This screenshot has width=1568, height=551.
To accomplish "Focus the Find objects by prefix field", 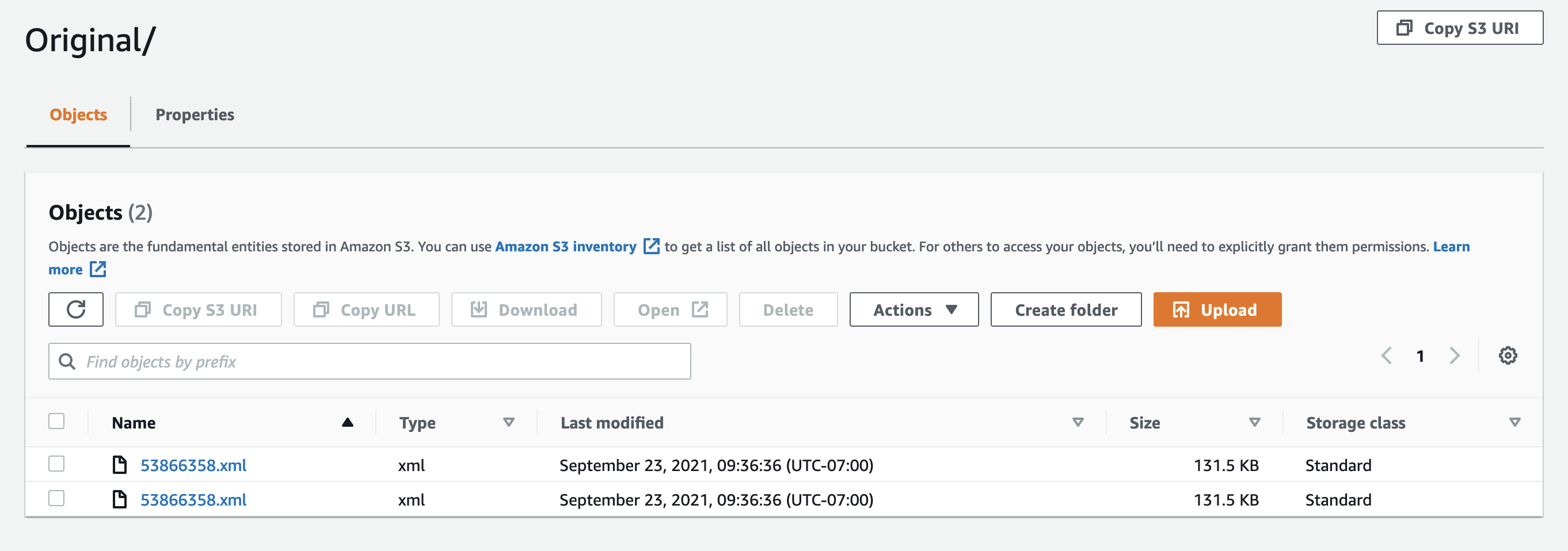I will [x=370, y=361].
